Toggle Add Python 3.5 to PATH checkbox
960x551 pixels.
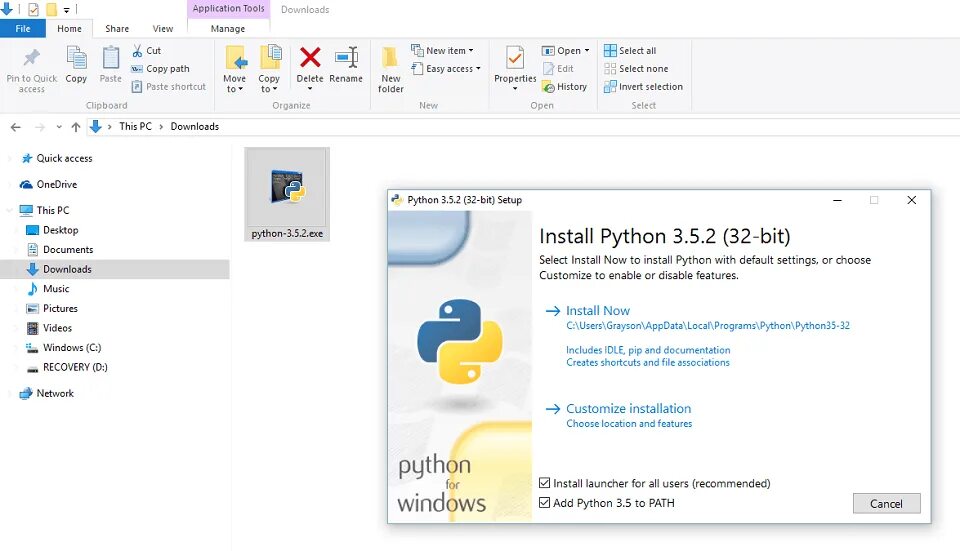click(x=544, y=503)
